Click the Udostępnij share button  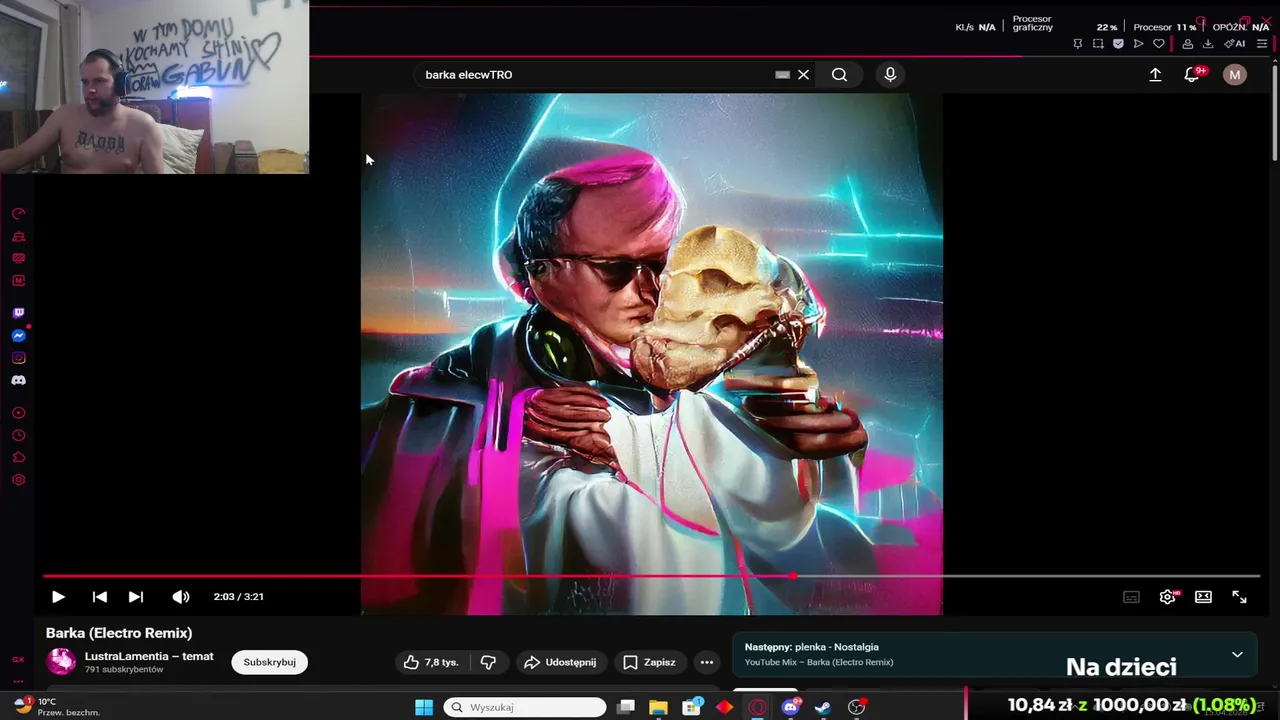(x=560, y=662)
